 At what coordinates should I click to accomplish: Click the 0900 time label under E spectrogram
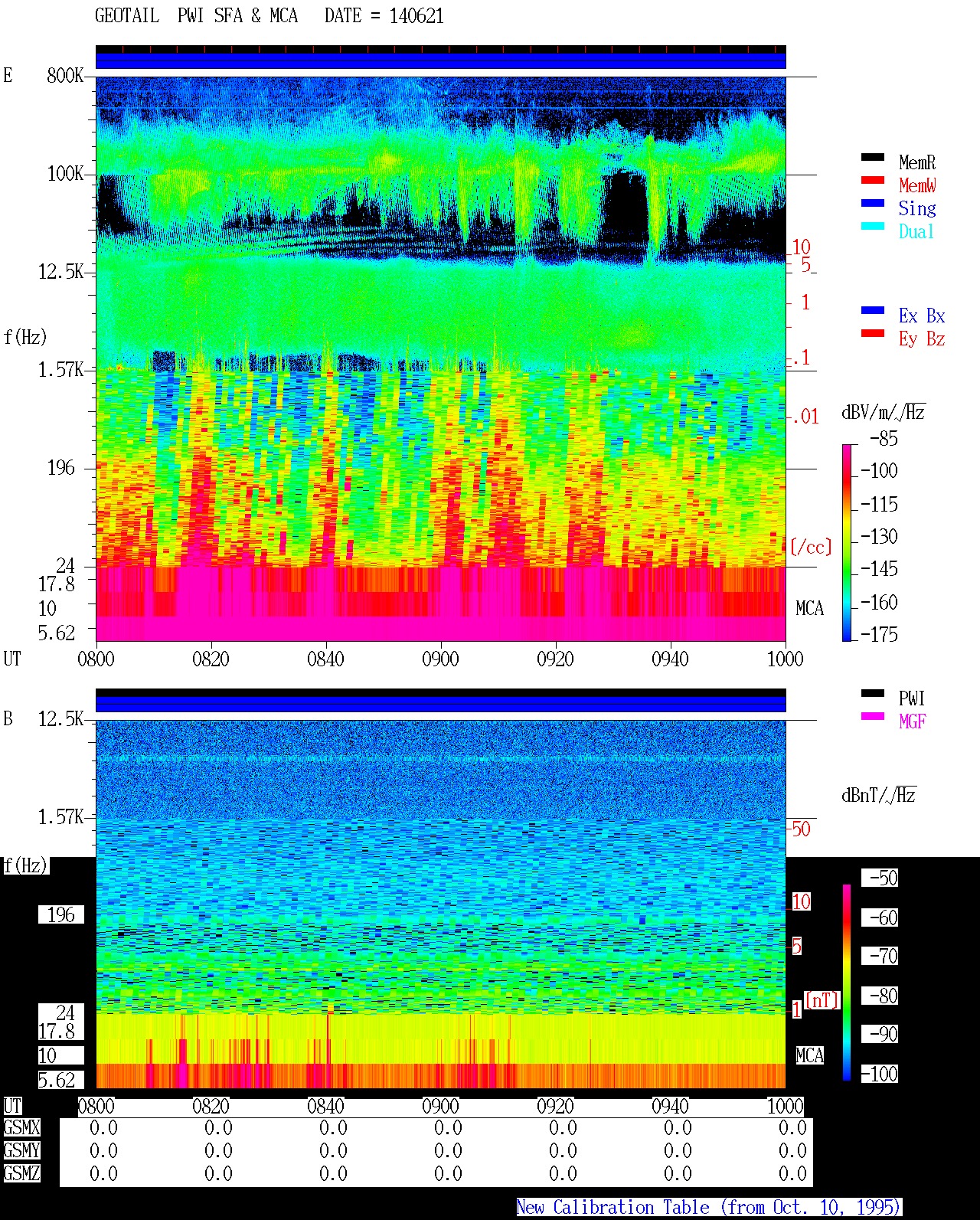440,659
